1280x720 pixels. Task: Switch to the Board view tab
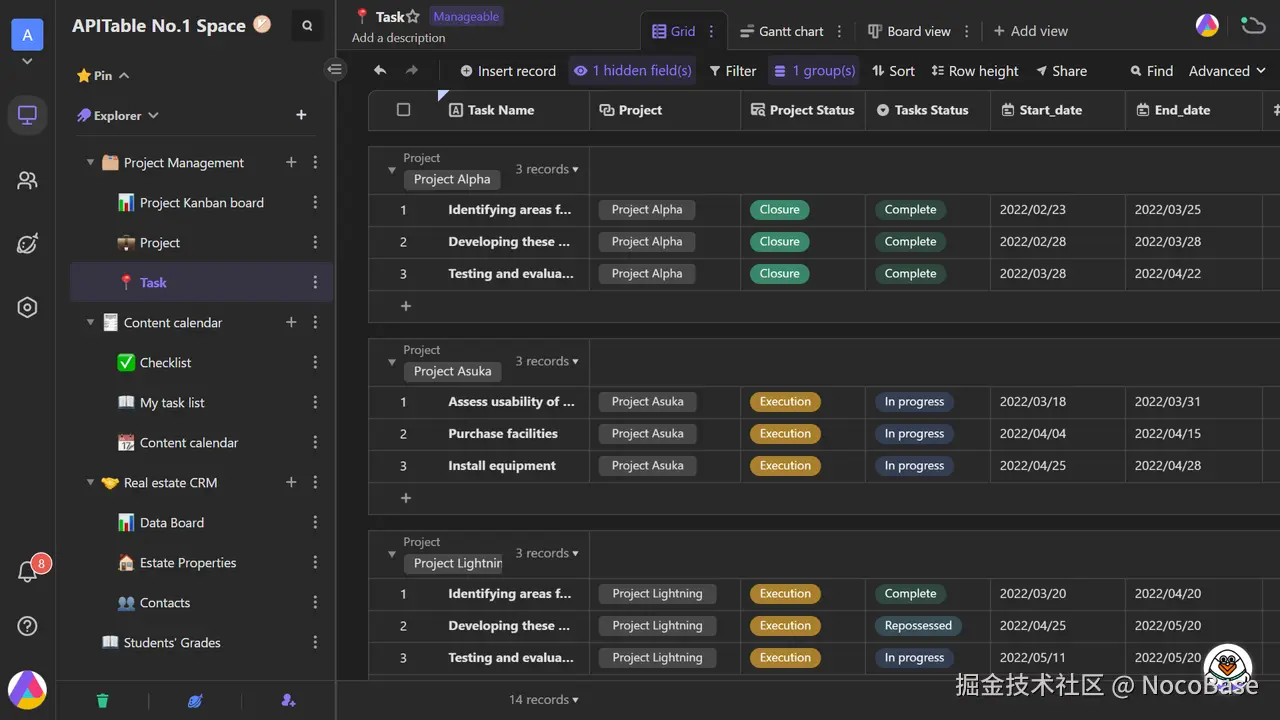pos(908,31)
